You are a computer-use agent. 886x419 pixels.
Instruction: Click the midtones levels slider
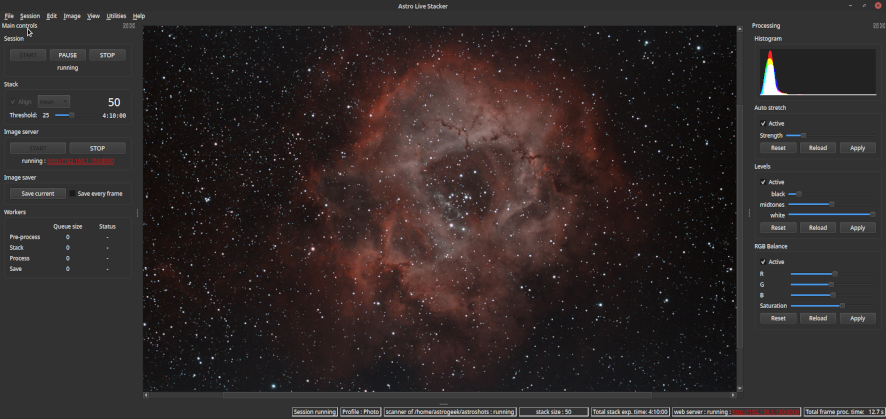click(x=811, y=204)
